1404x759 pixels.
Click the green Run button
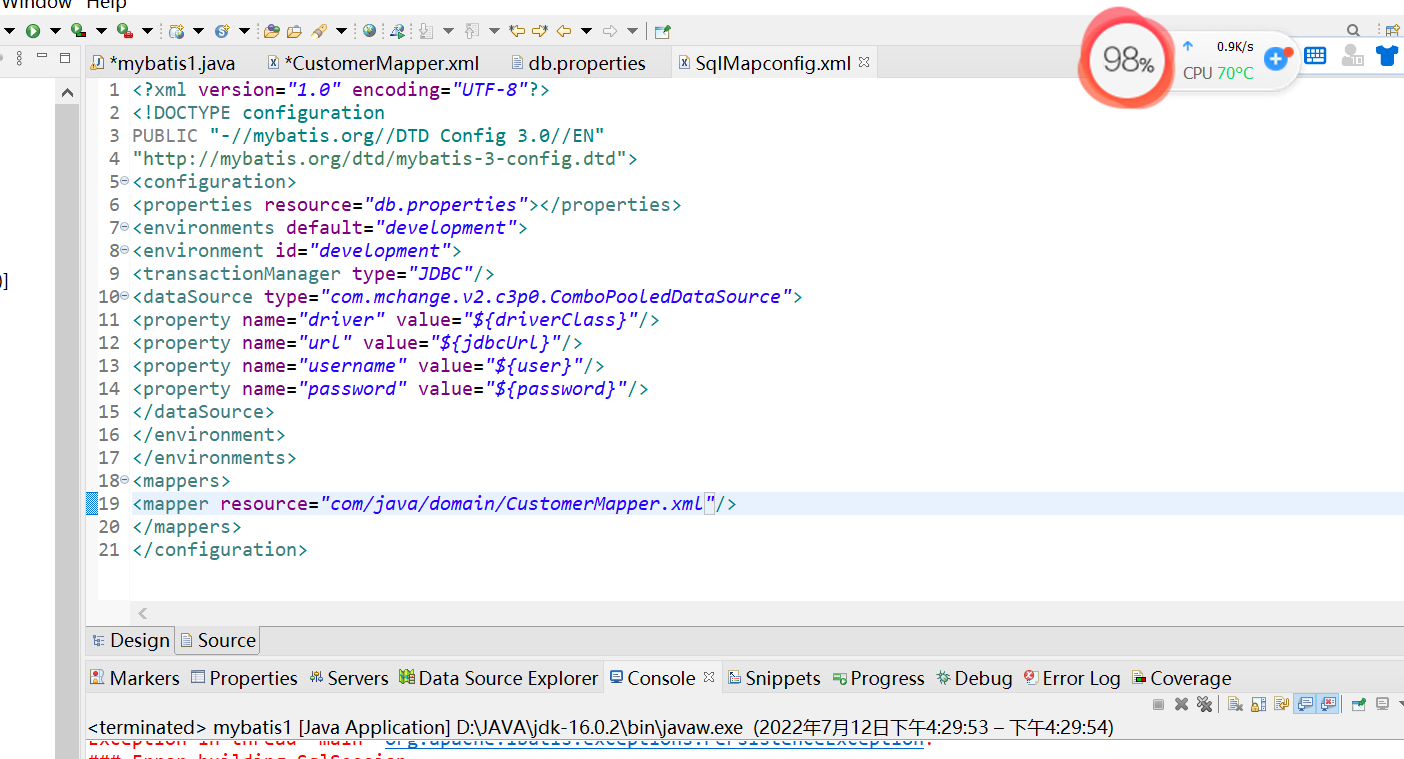coord(33,31)
